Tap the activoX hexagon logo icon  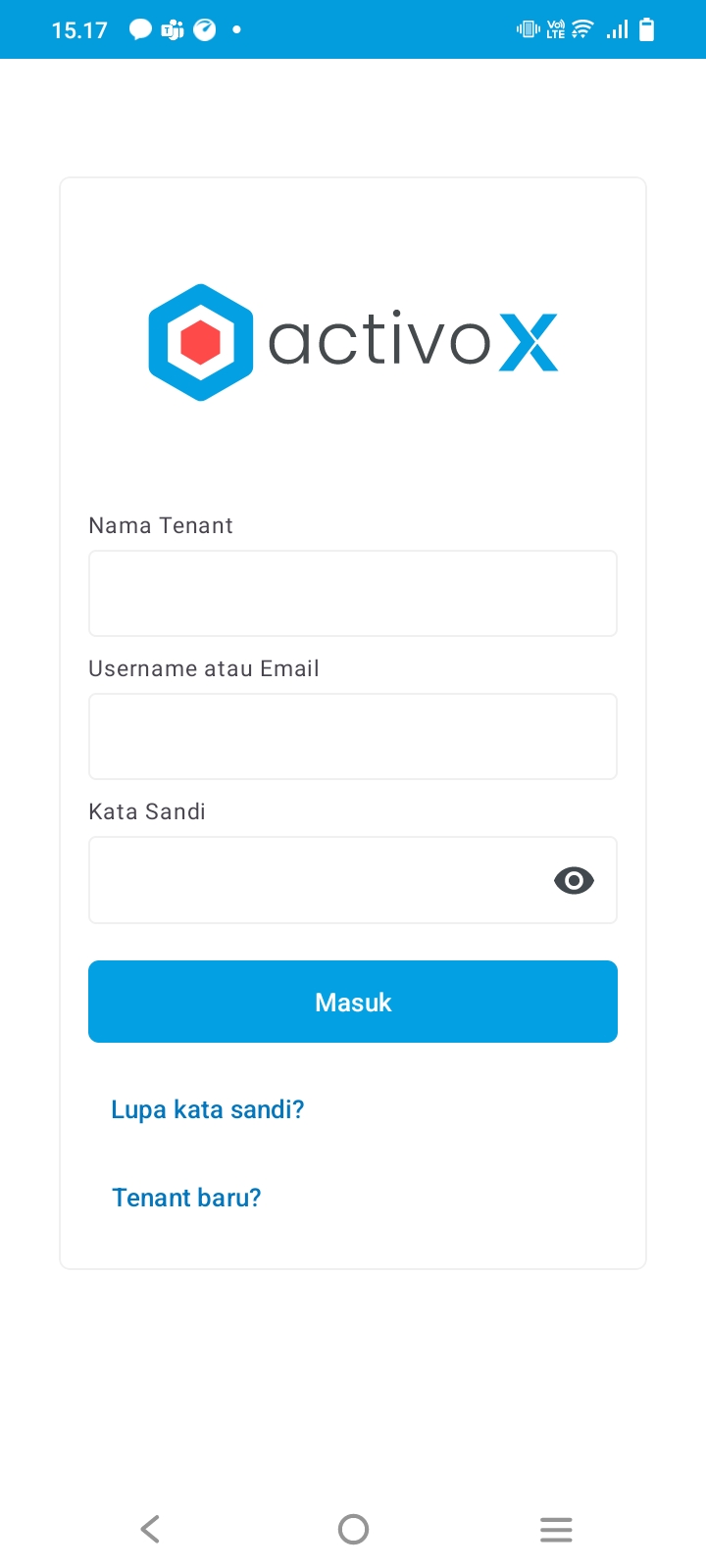[x=201, y=343]
